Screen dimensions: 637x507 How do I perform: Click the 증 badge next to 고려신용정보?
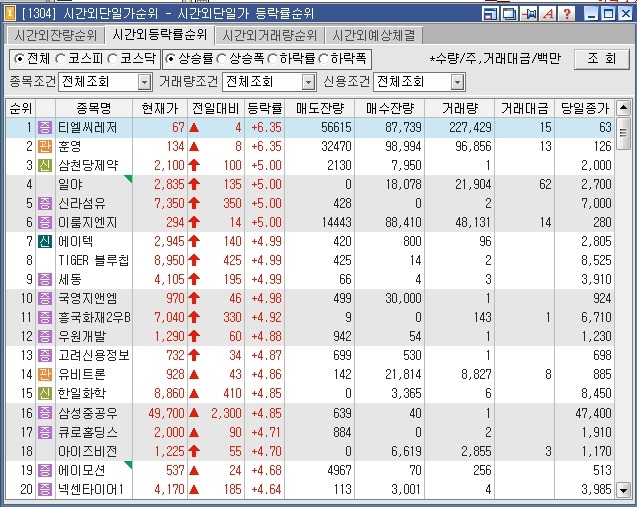pos(45,355)
